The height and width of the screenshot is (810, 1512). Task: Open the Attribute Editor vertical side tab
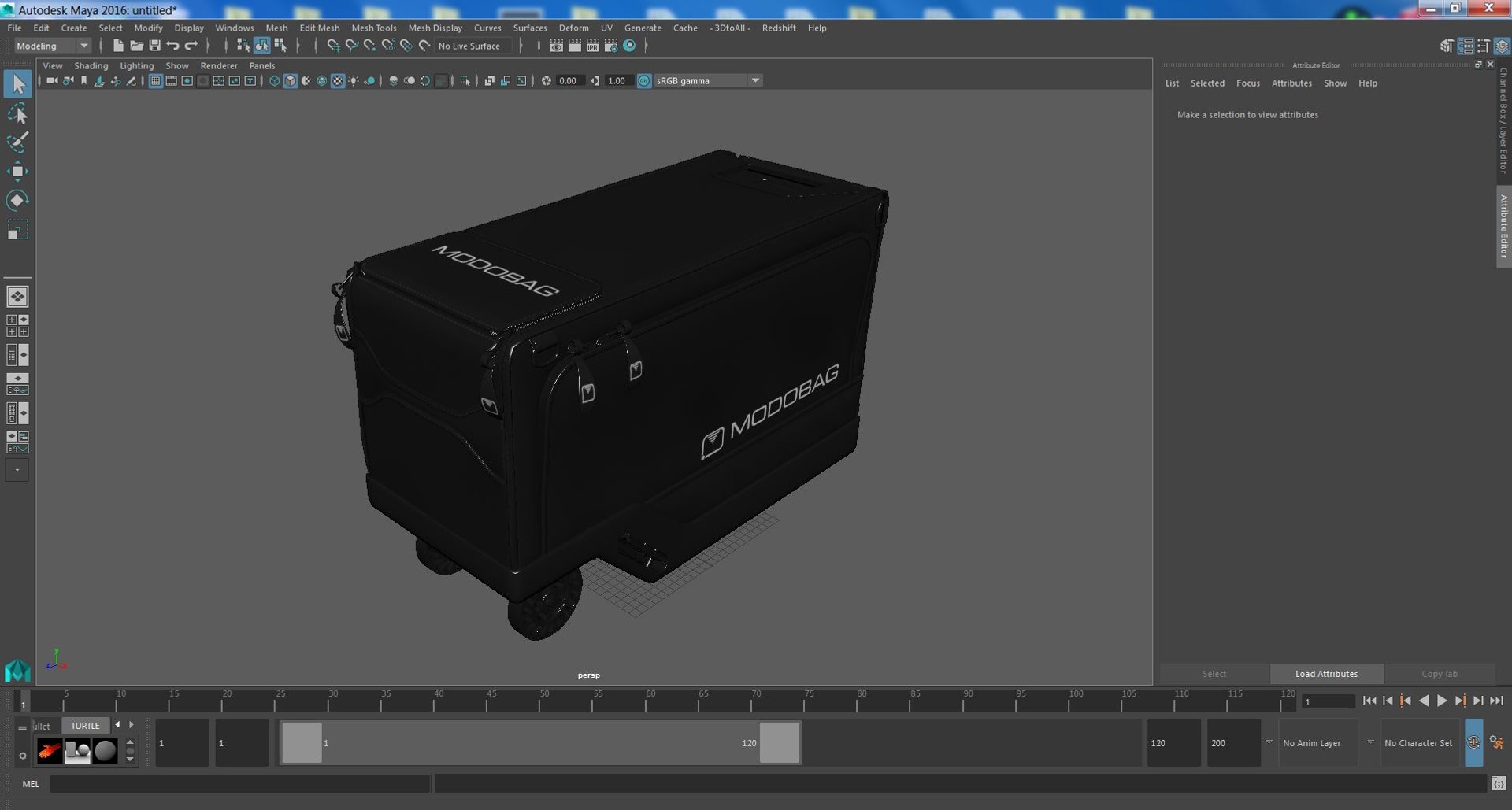pos(1503,226)
